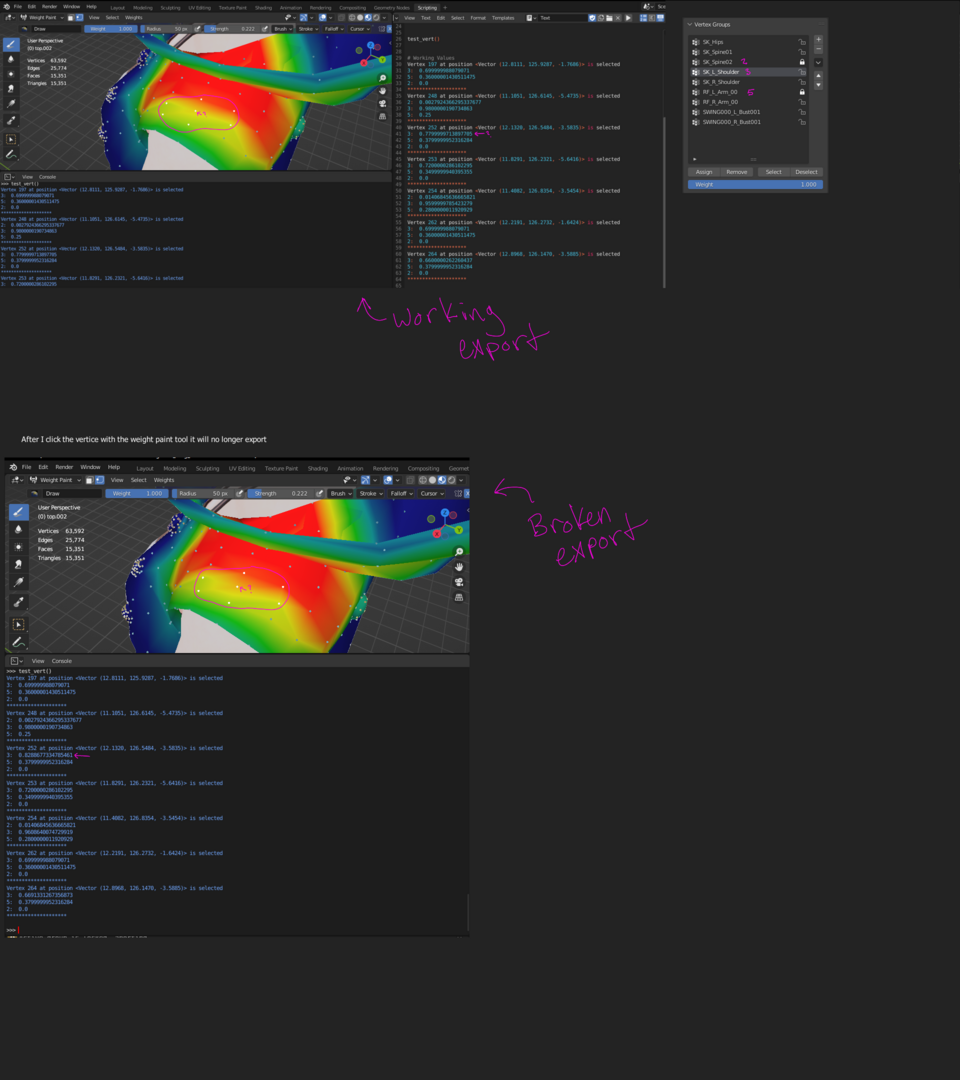Image resolution: width=960 pixels, height=1080 pixels.
Task: Open vertex group specials chevron menu
Action: (x=818, y=62)
